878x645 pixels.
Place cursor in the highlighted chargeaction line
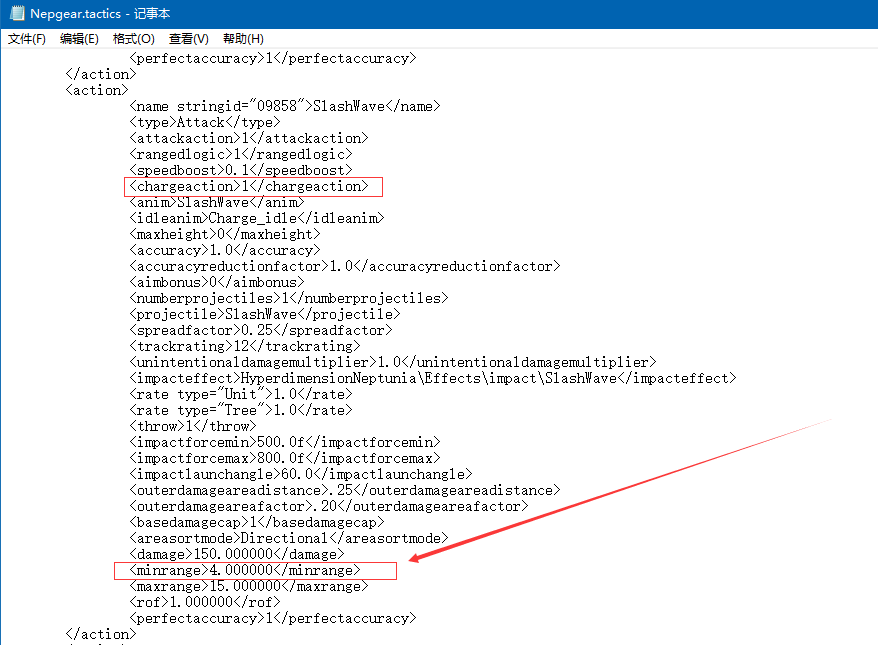[249, 186]
